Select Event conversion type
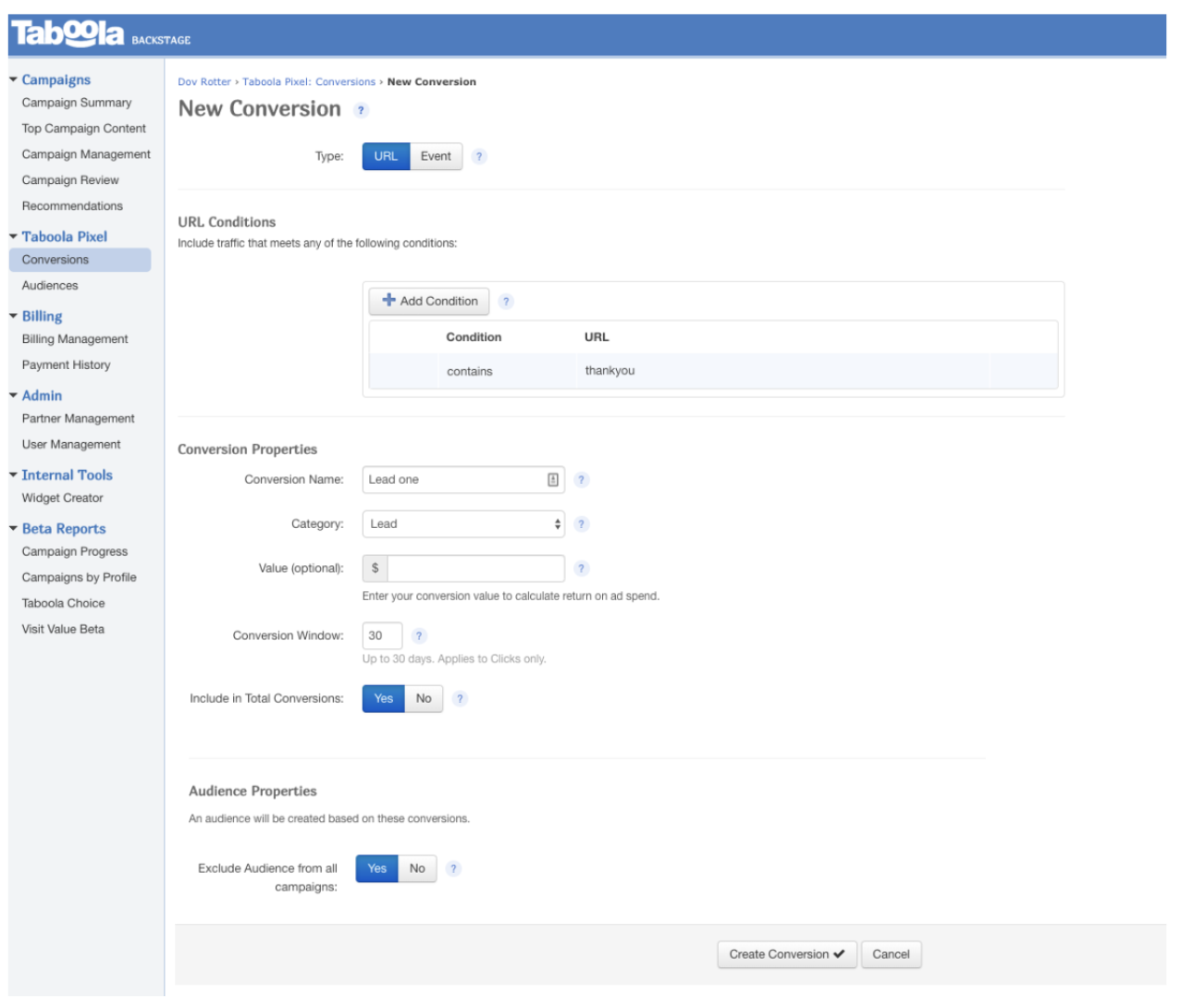Screen dimensions: 1182x1008 tap(436, 156)
